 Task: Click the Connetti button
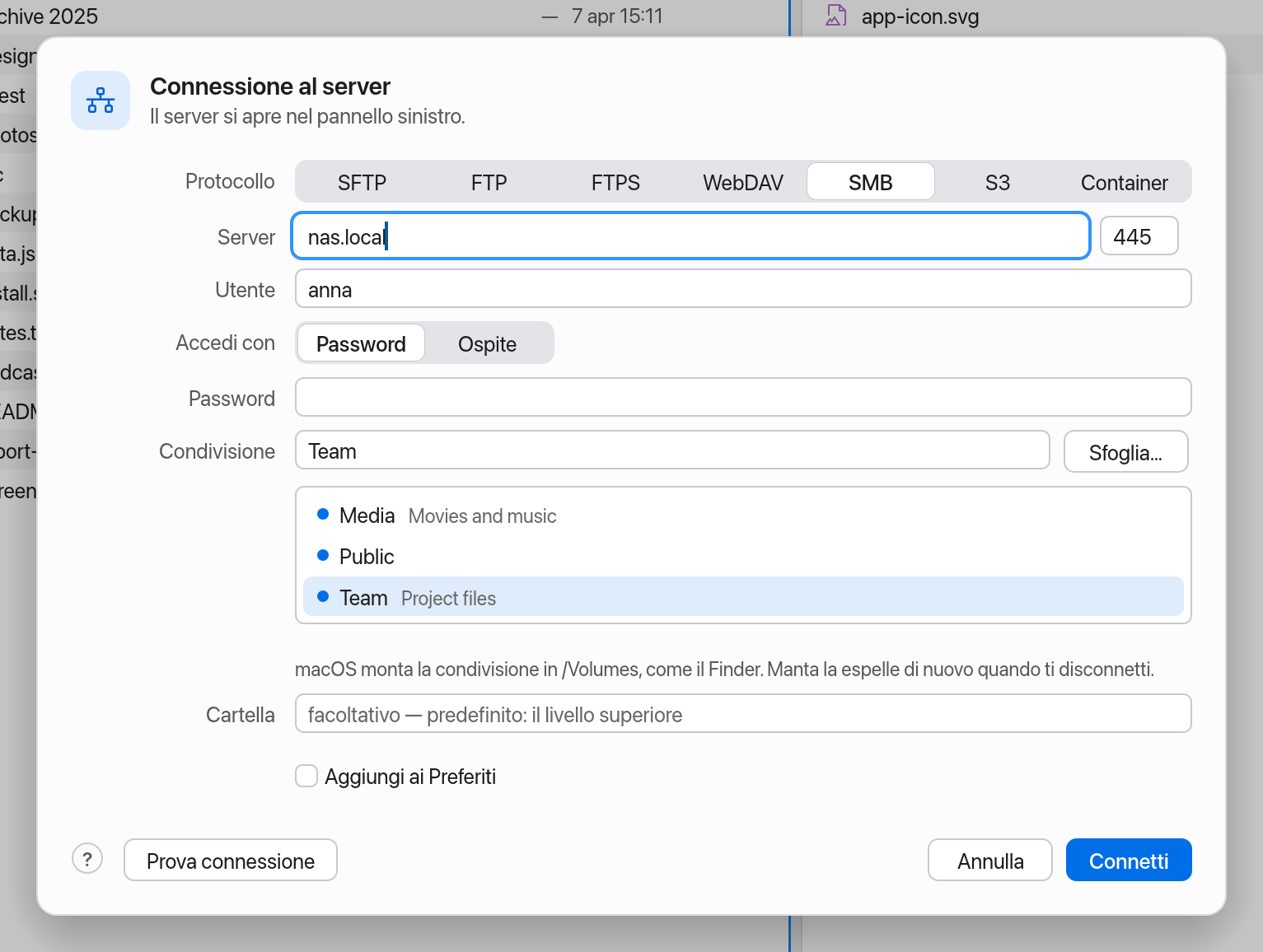pyautogui.click(x=1129, y=861)
